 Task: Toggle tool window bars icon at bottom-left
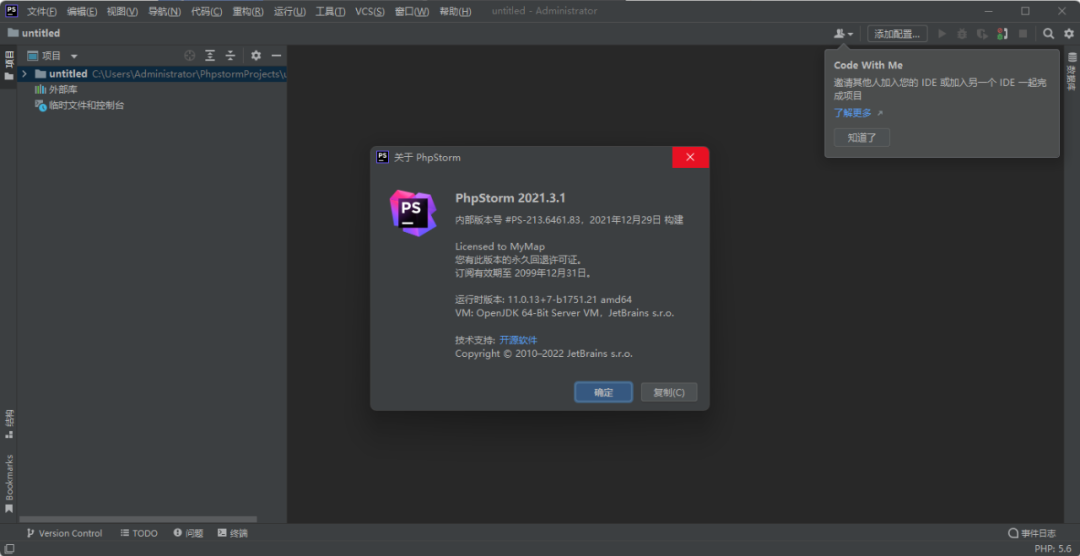coord(9,548)
